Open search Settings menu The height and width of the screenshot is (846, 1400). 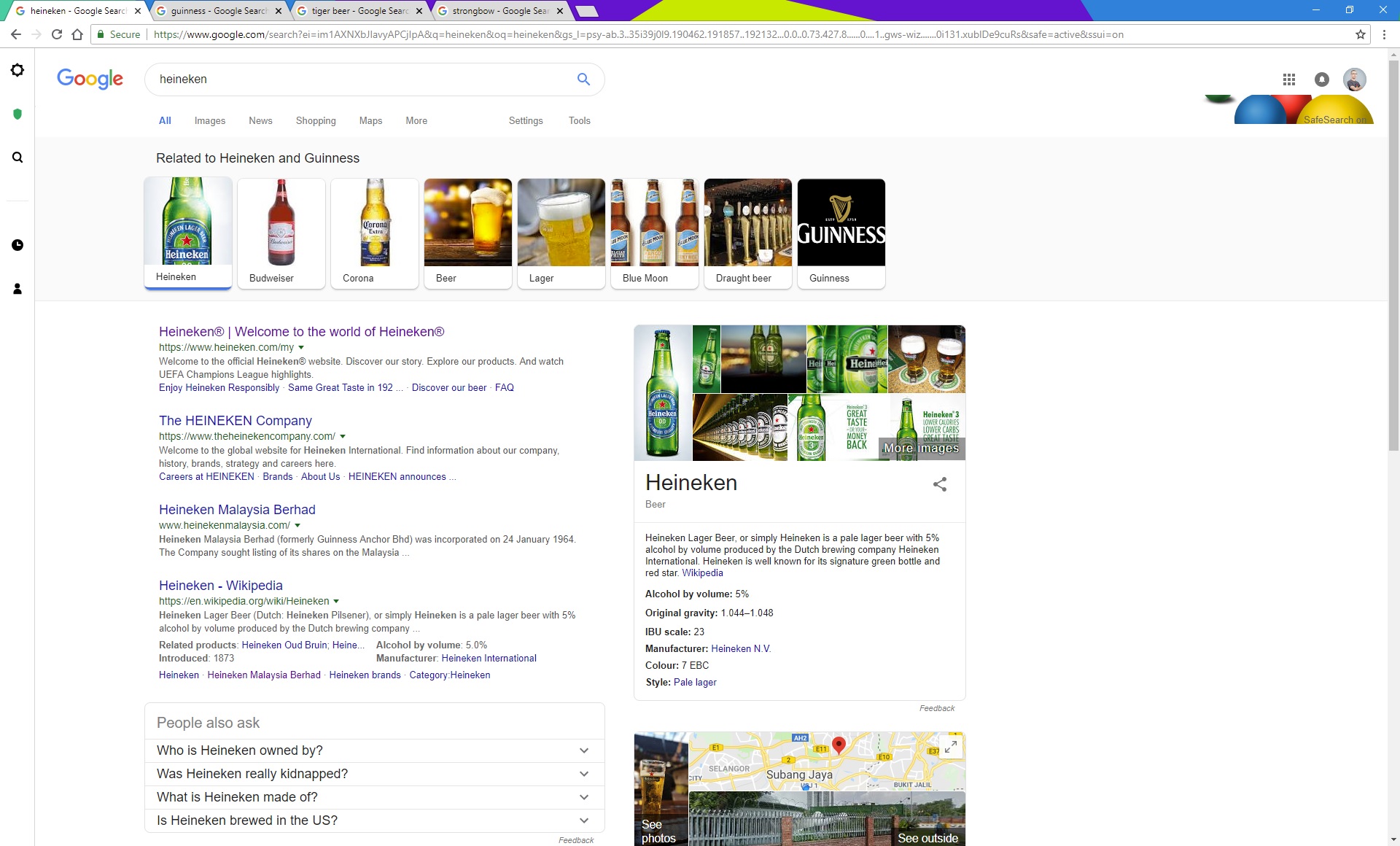526,121
